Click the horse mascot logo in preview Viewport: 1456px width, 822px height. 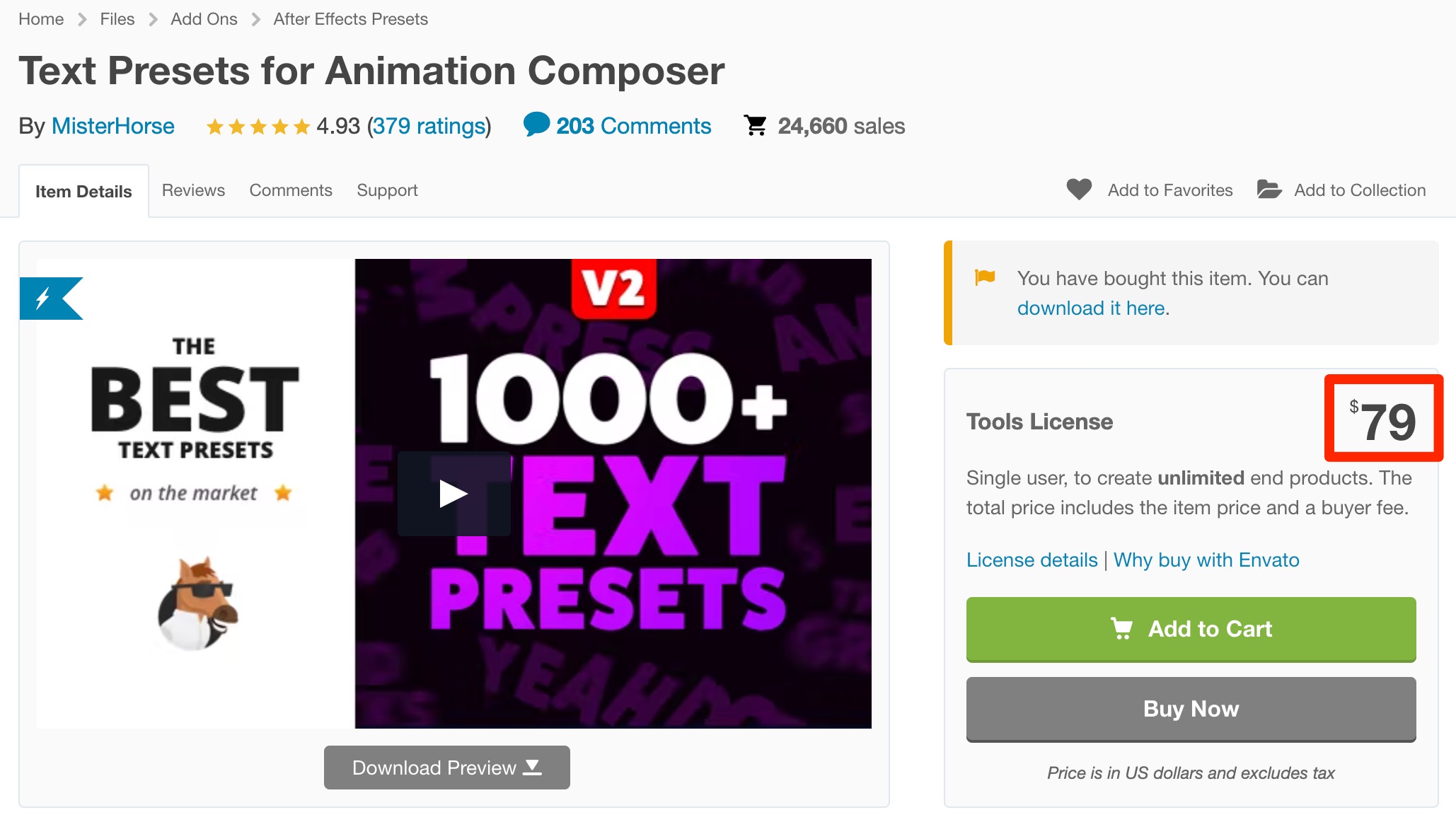[x=197, y=603]
